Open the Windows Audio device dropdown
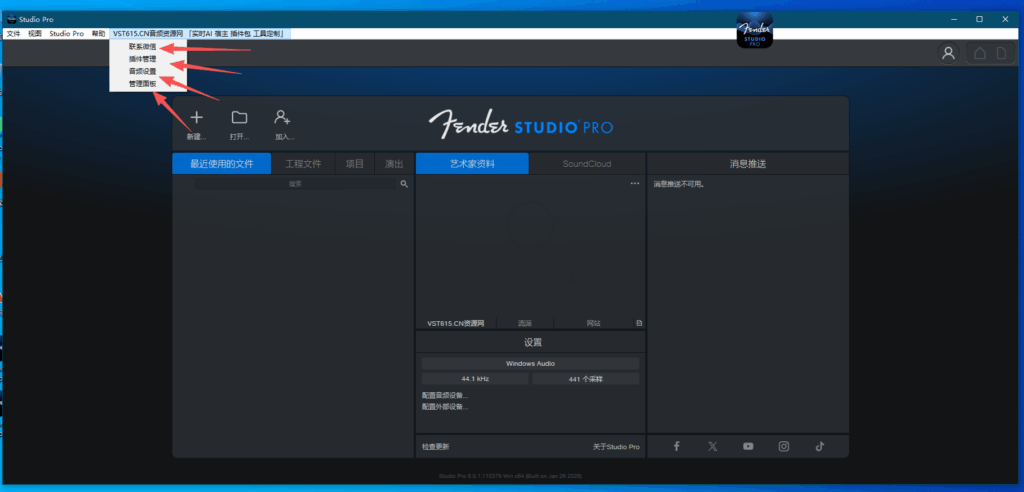 pyautogui.click(x=530, y=363)
